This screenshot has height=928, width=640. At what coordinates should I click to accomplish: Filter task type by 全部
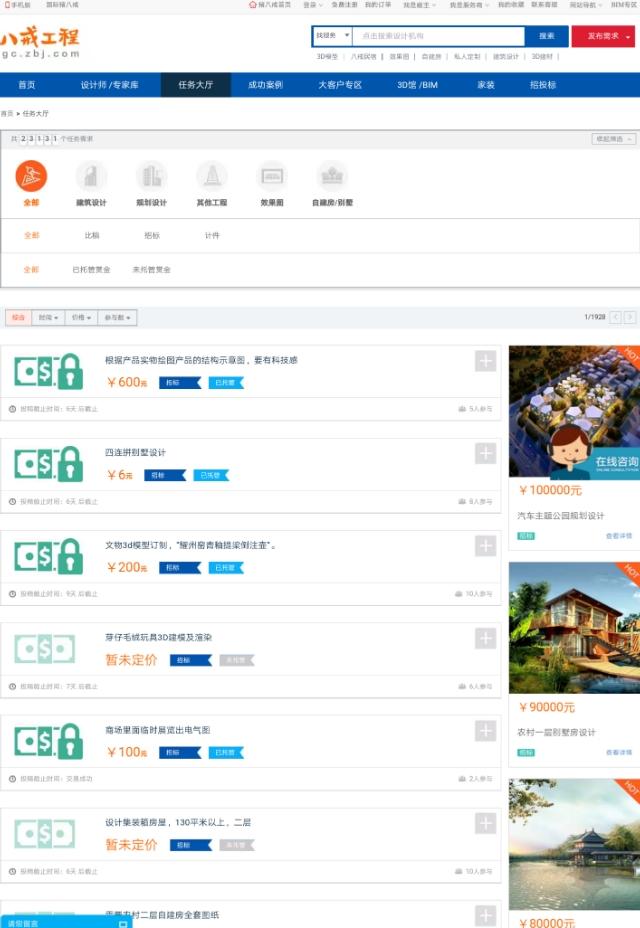tap(31, 236)
